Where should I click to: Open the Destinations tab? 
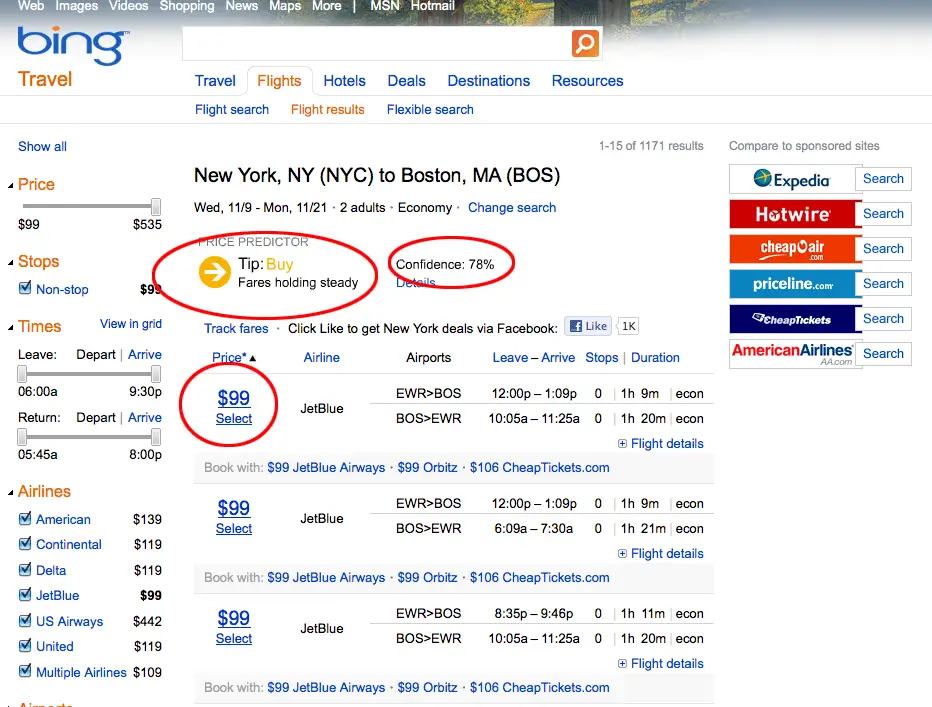point(489,81)
